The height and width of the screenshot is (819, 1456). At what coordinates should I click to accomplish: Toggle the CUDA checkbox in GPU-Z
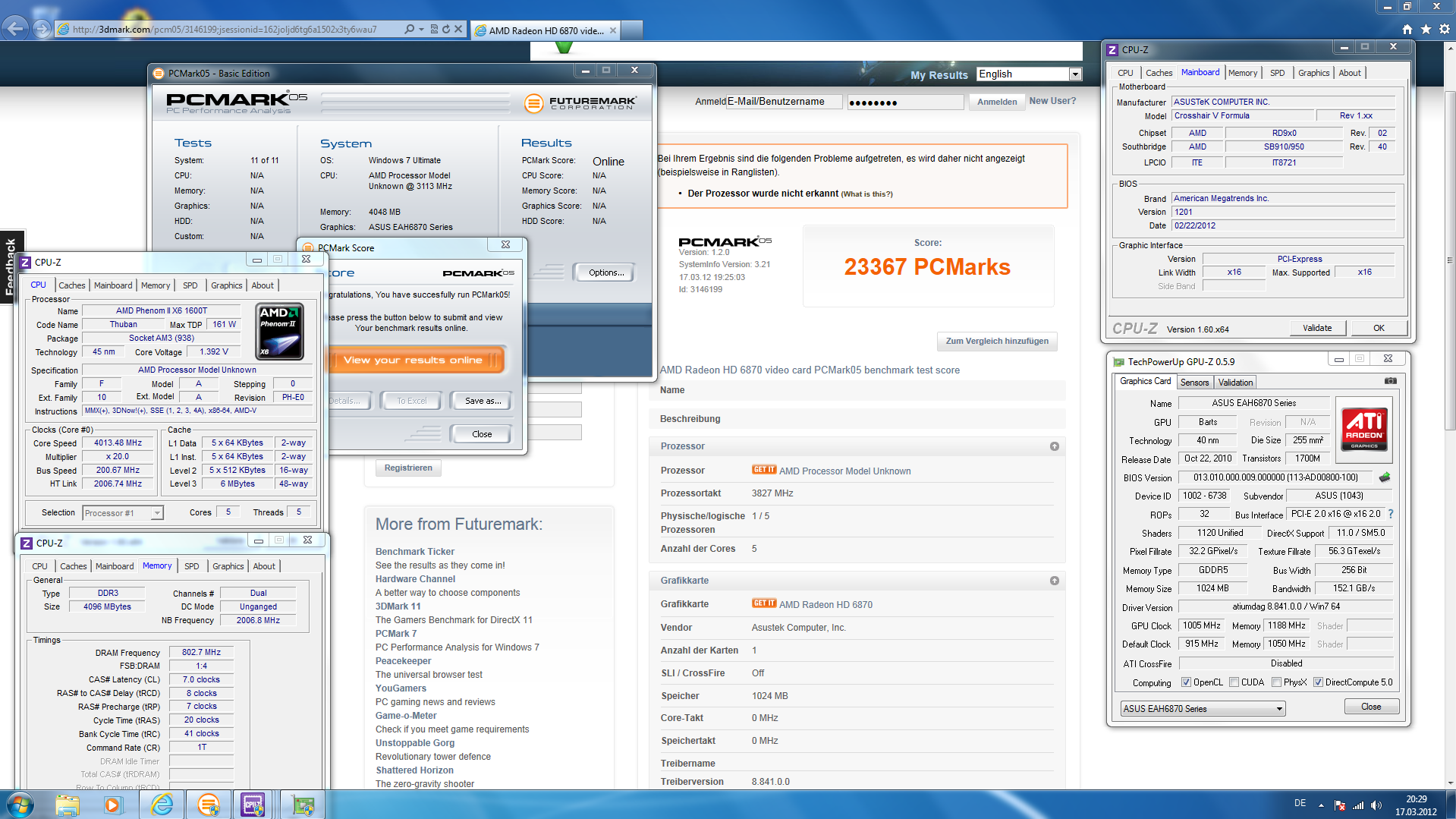1234,682
